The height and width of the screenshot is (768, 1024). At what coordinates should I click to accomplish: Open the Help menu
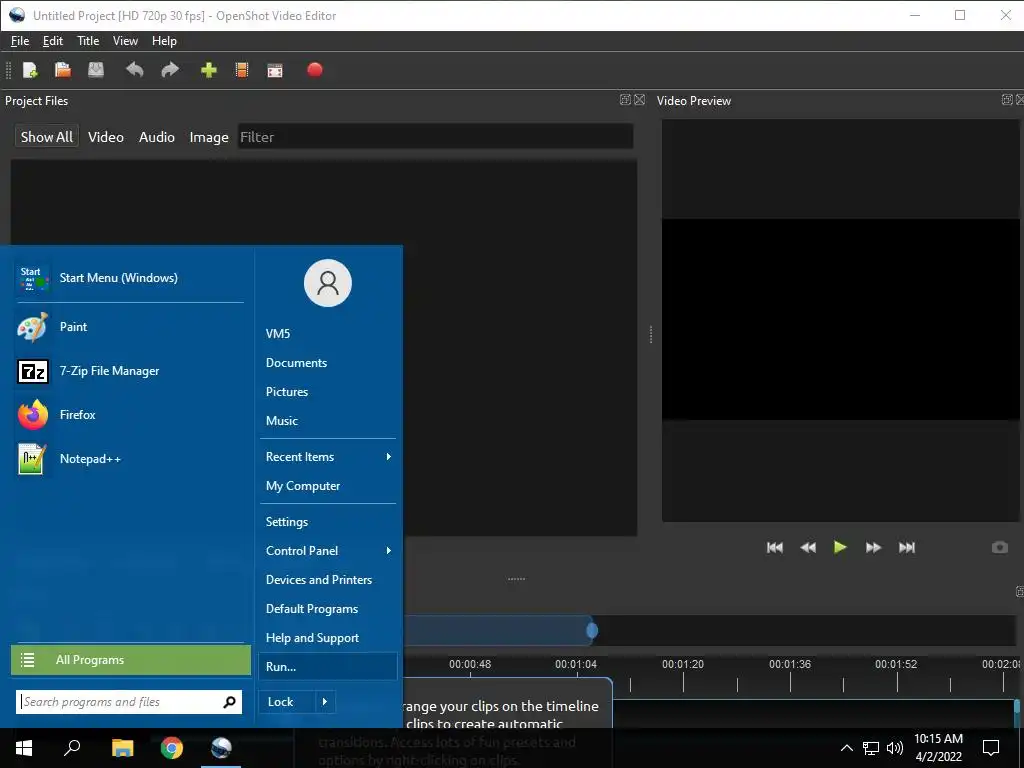point(165,40)
